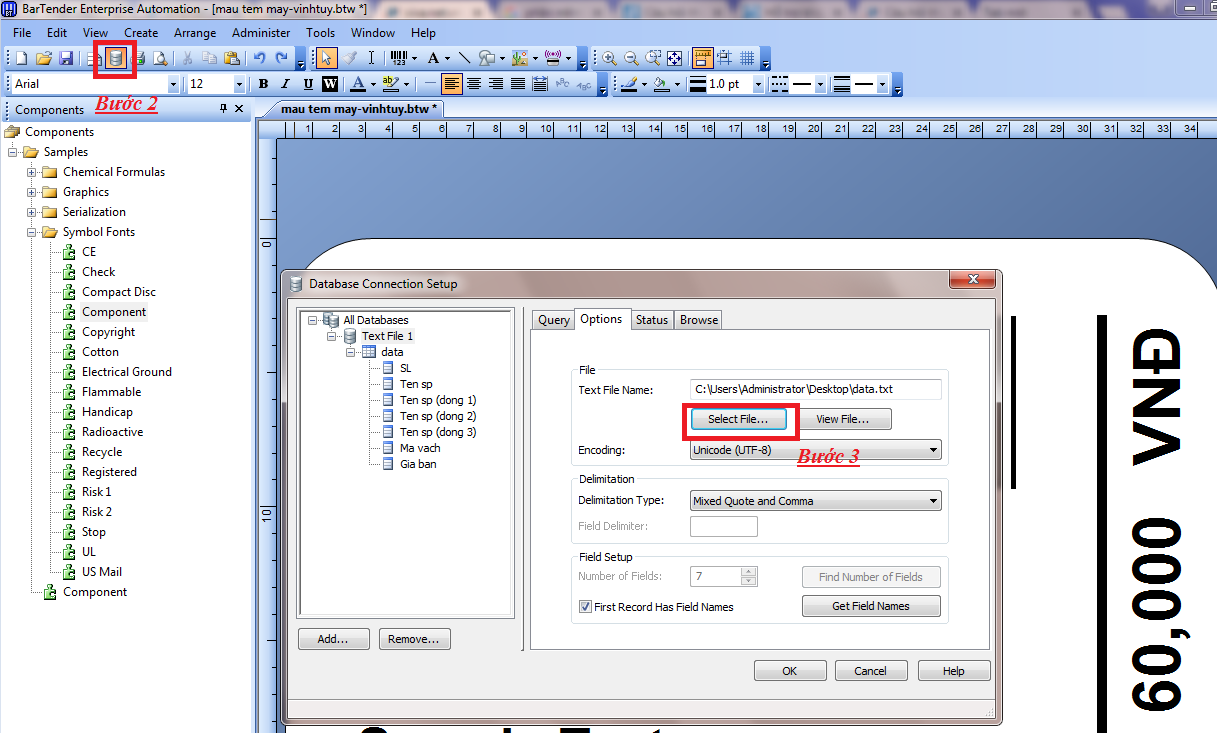
Task: Collapse the Symbol Fonts folder
Action: coord(32,232)
